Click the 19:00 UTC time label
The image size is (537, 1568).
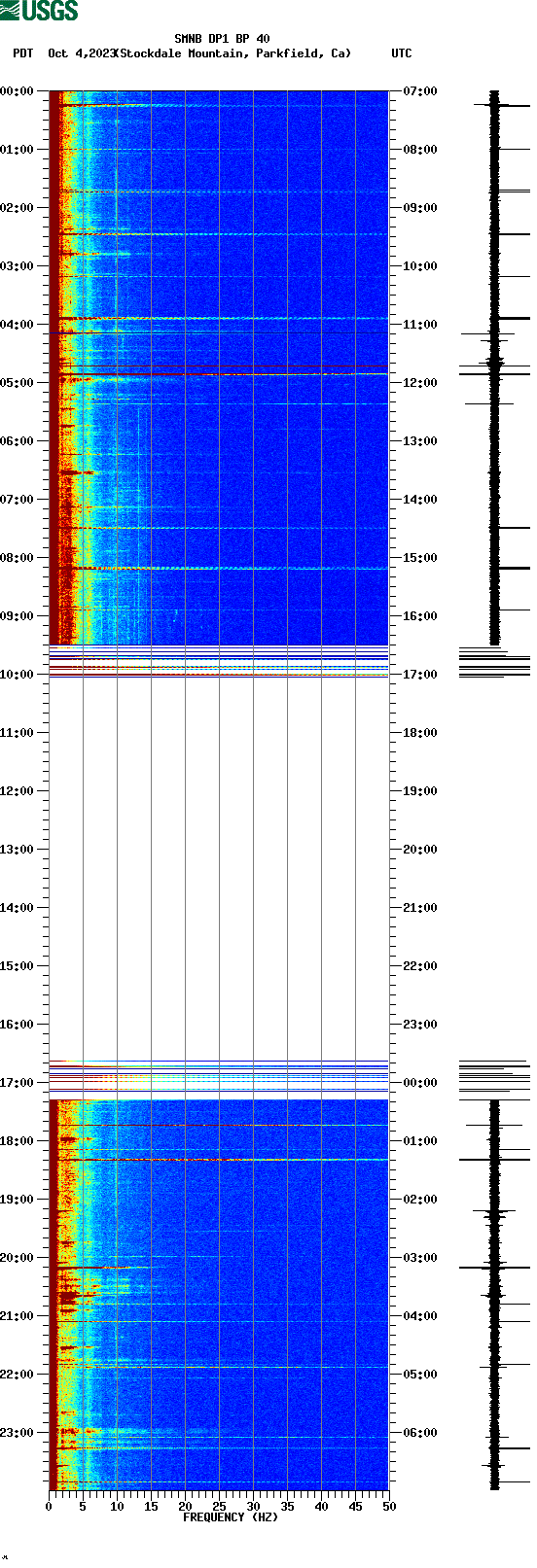pyautogui.click(x=420, y=791)
